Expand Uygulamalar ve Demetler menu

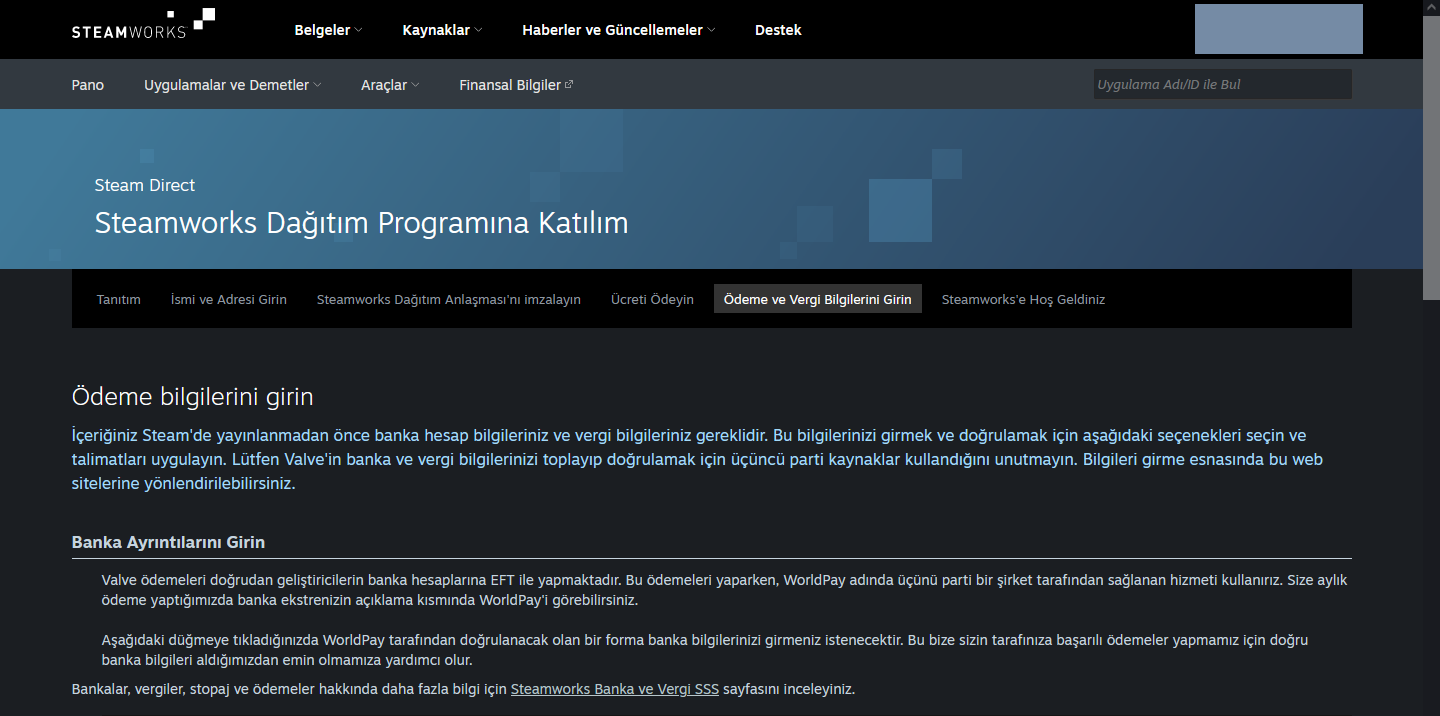tap(233, 85)
